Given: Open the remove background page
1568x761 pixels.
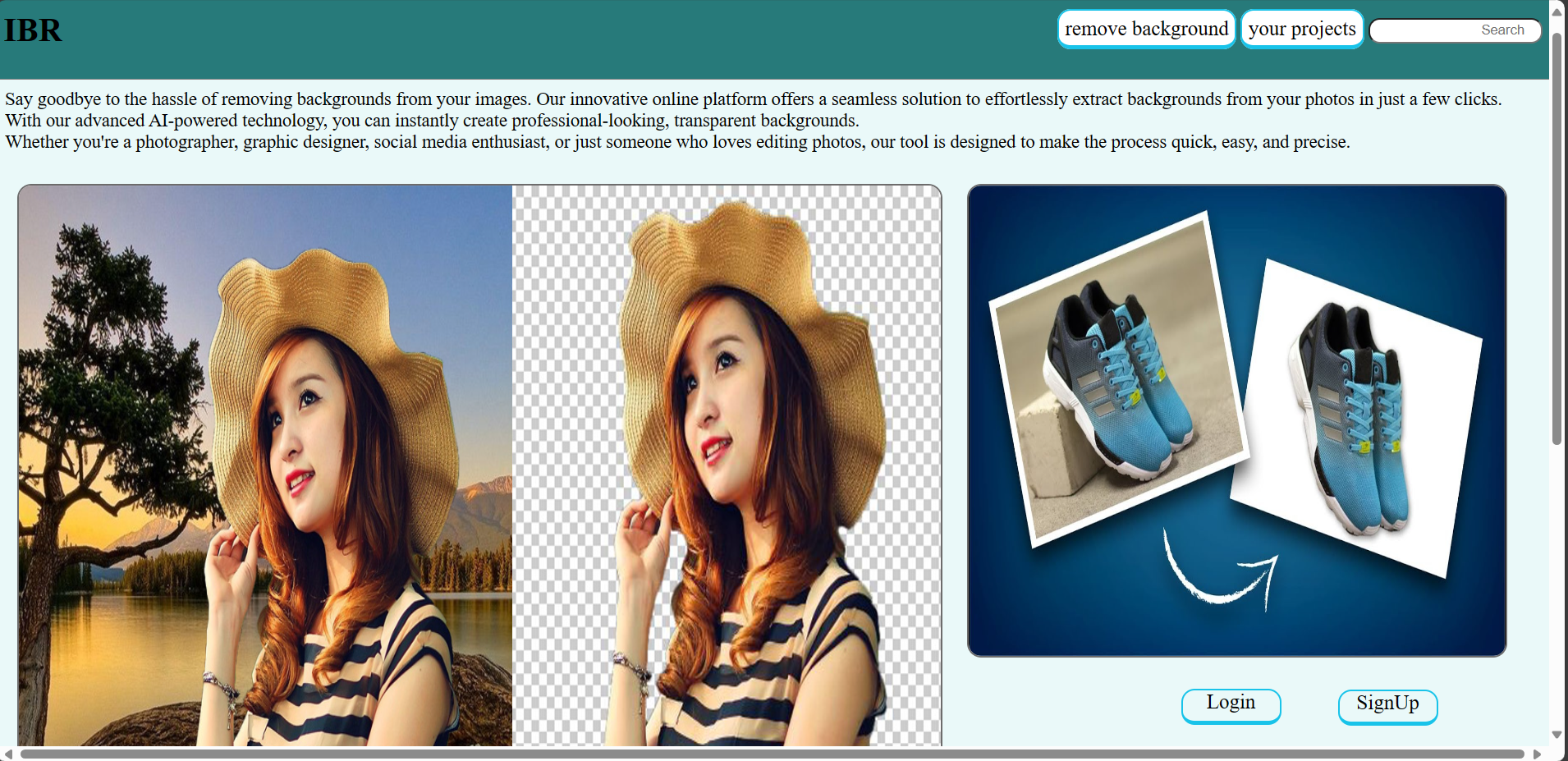Looking at the screenshot, I should [1146, 30].
